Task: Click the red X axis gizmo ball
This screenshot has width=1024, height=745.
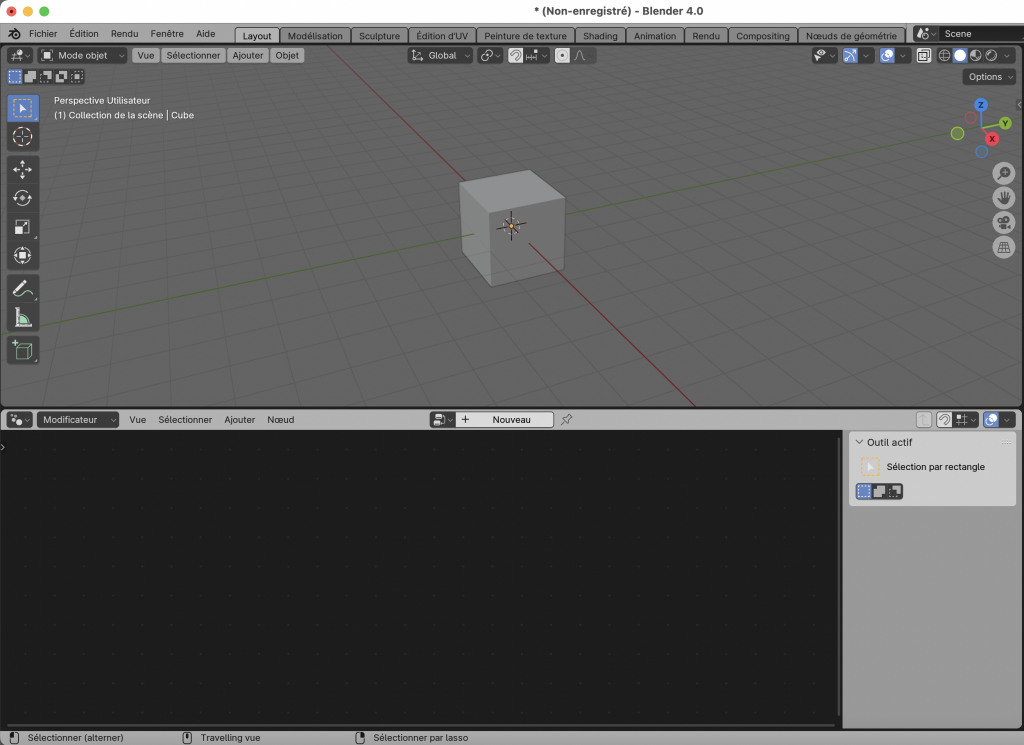Action: pyautogui.click(x=992, y=139)
